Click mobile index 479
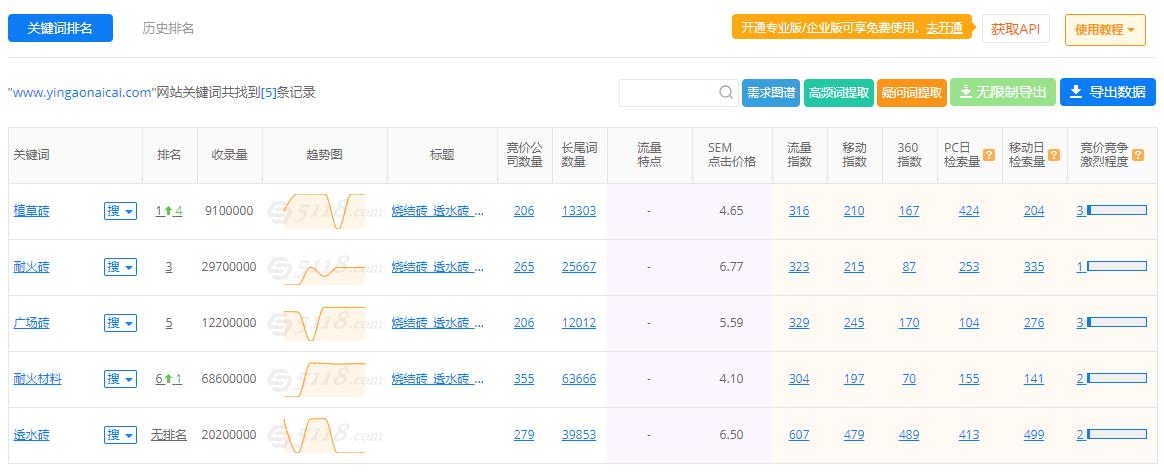1164x472 pixels. pos(854,435)
